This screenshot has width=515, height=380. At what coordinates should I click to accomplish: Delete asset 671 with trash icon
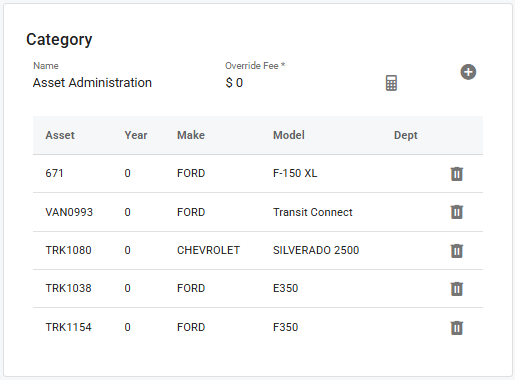457,174
